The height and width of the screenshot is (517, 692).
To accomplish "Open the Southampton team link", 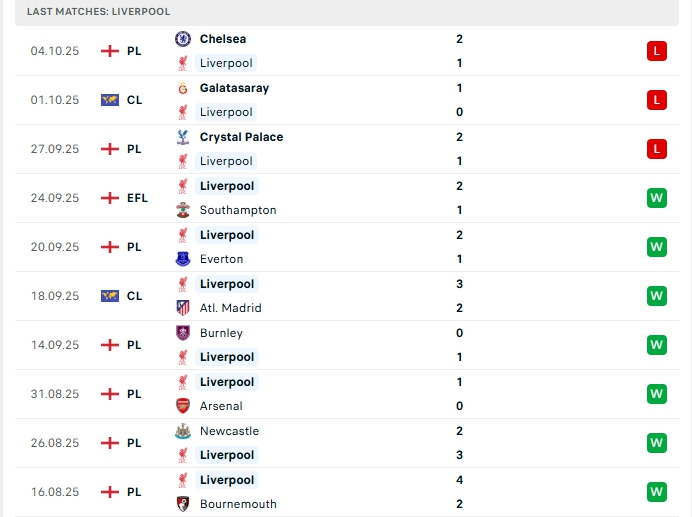I will click(238, 210).
